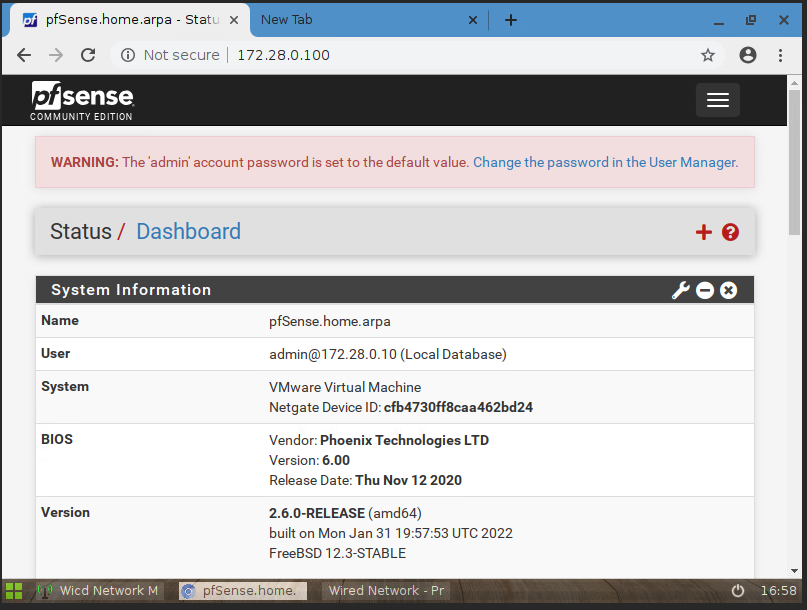Collapse the System Information widget
This screenshot has height=610, width=807.
[705, 290]
